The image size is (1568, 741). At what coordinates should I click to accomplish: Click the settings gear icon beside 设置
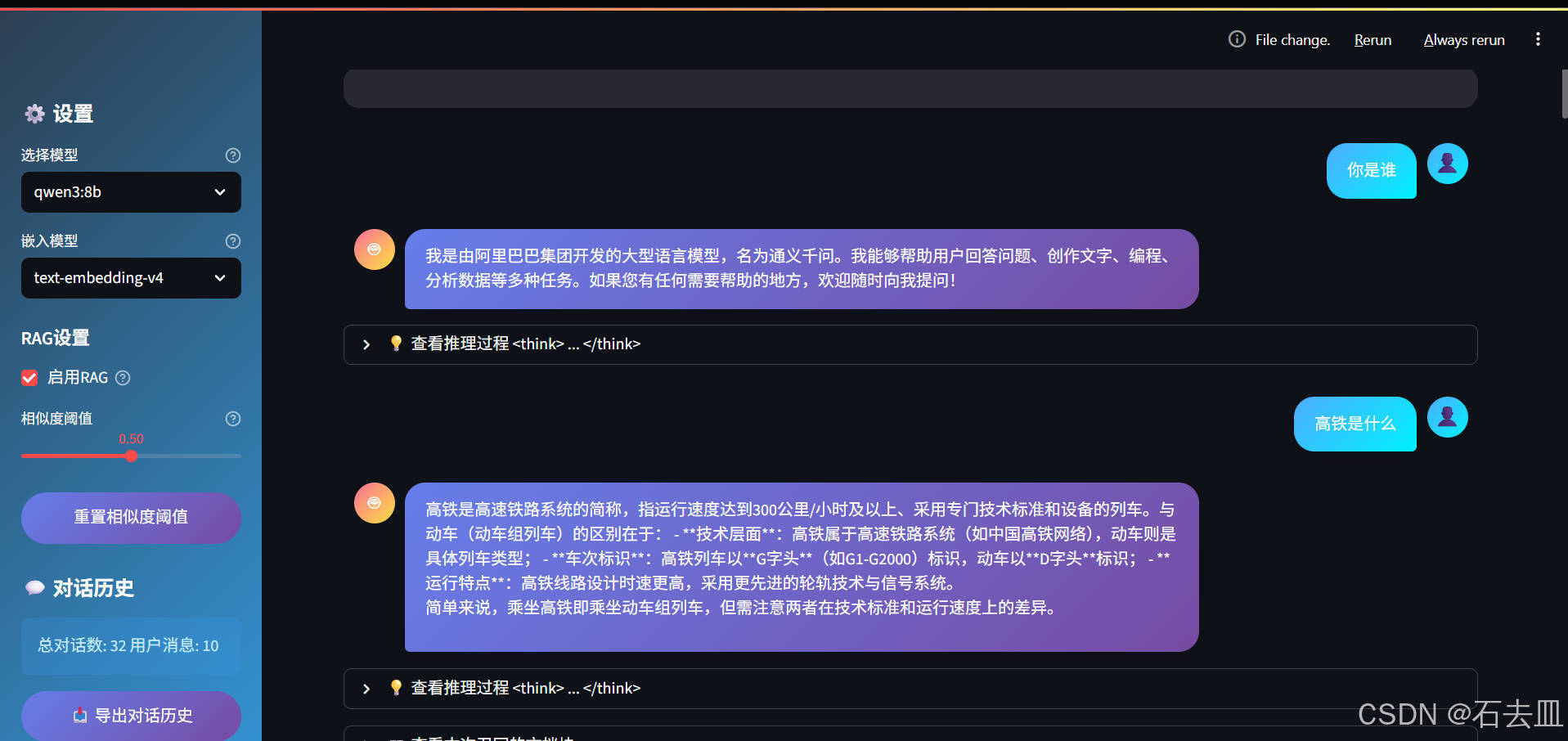click(34, 114)
